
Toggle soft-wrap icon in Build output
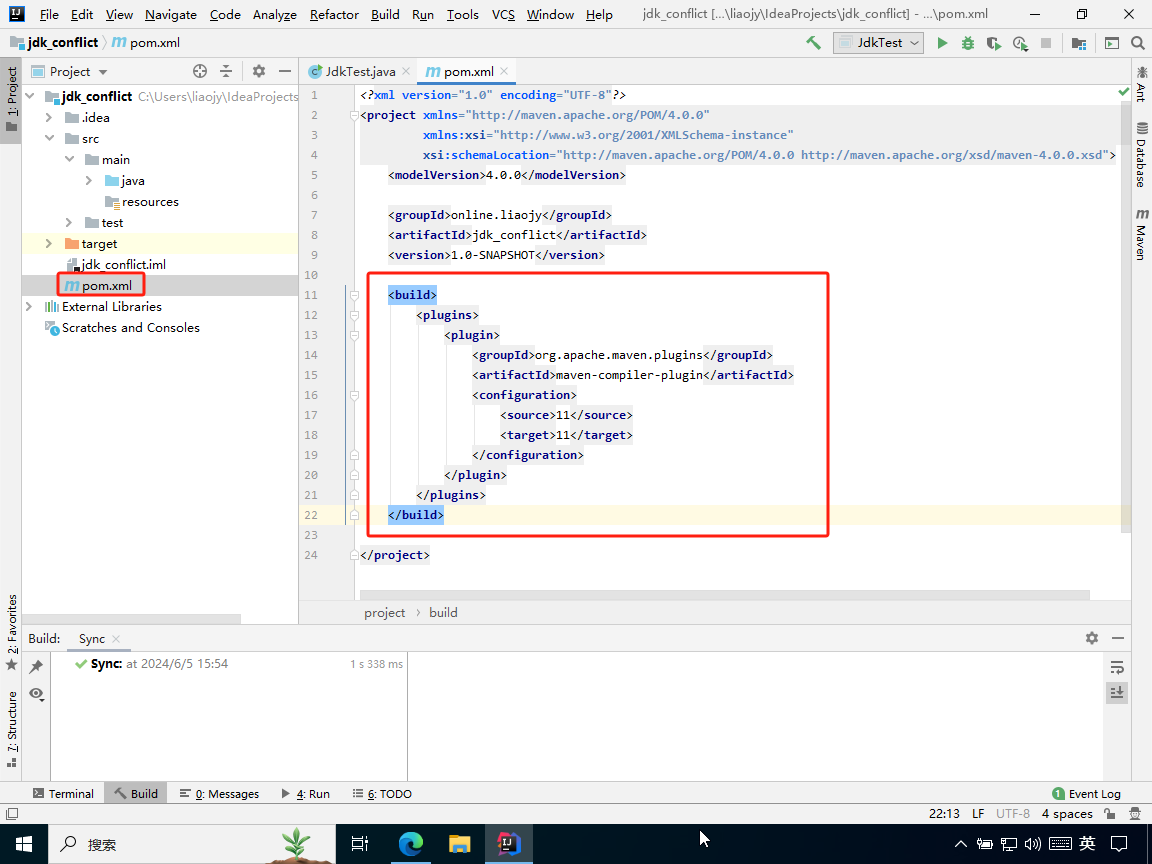[x=1117, y=667]
